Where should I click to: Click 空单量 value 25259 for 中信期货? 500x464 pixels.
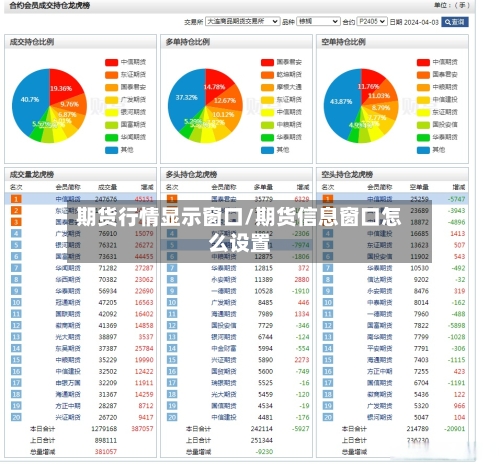point(419,199)
